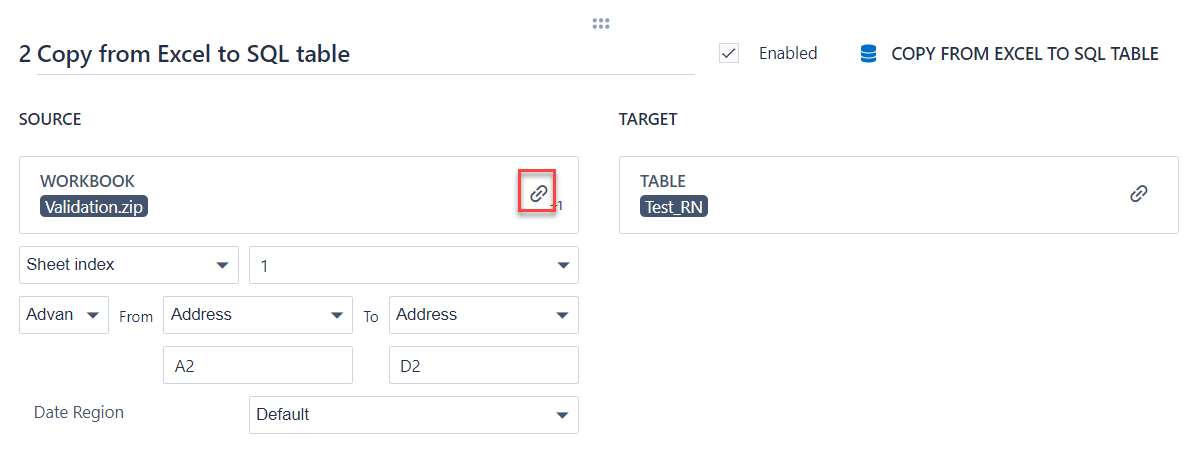The image size is (1188, 453).
Task: Expand the Date Region Default dropdown
Action: 413,414
